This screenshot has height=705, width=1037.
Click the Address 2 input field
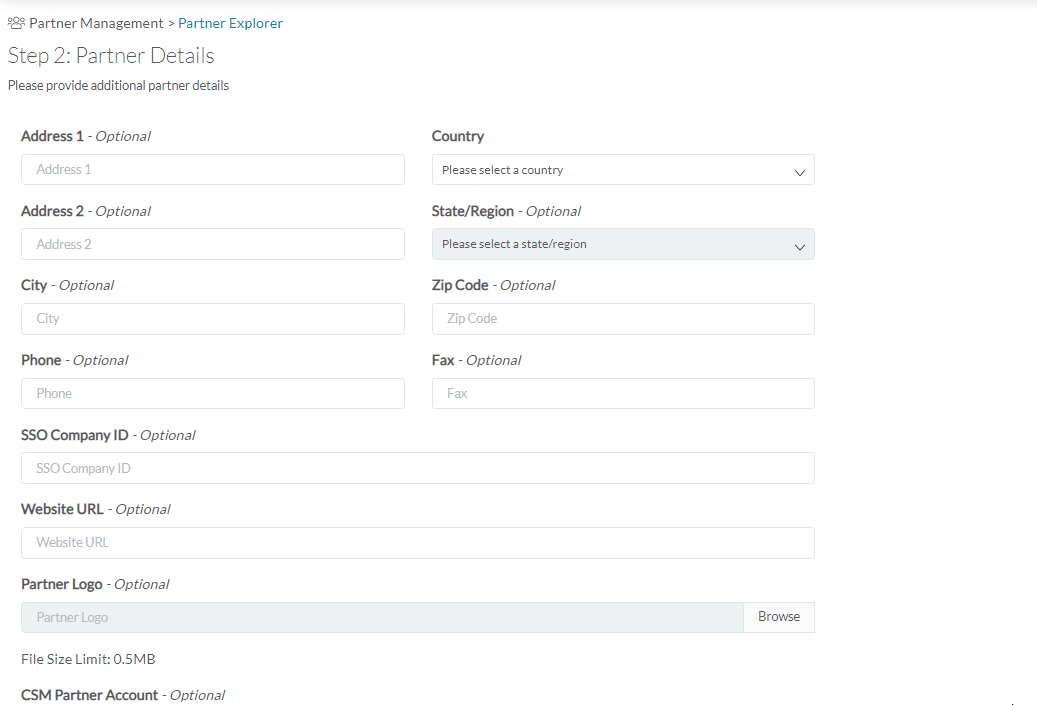(212, 244)
